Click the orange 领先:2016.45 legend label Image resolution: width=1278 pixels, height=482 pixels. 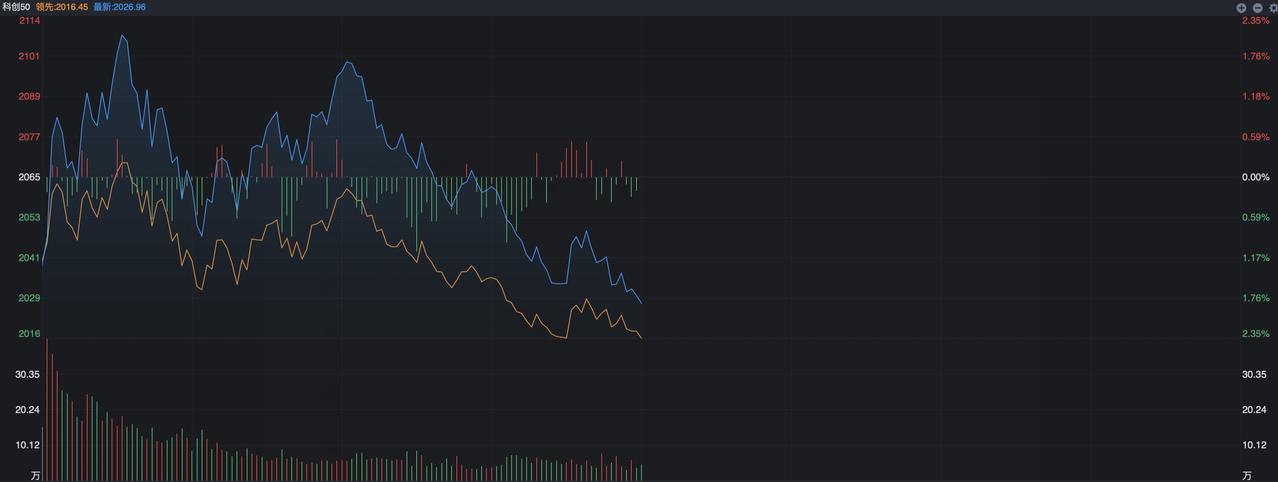coord(62,7)
